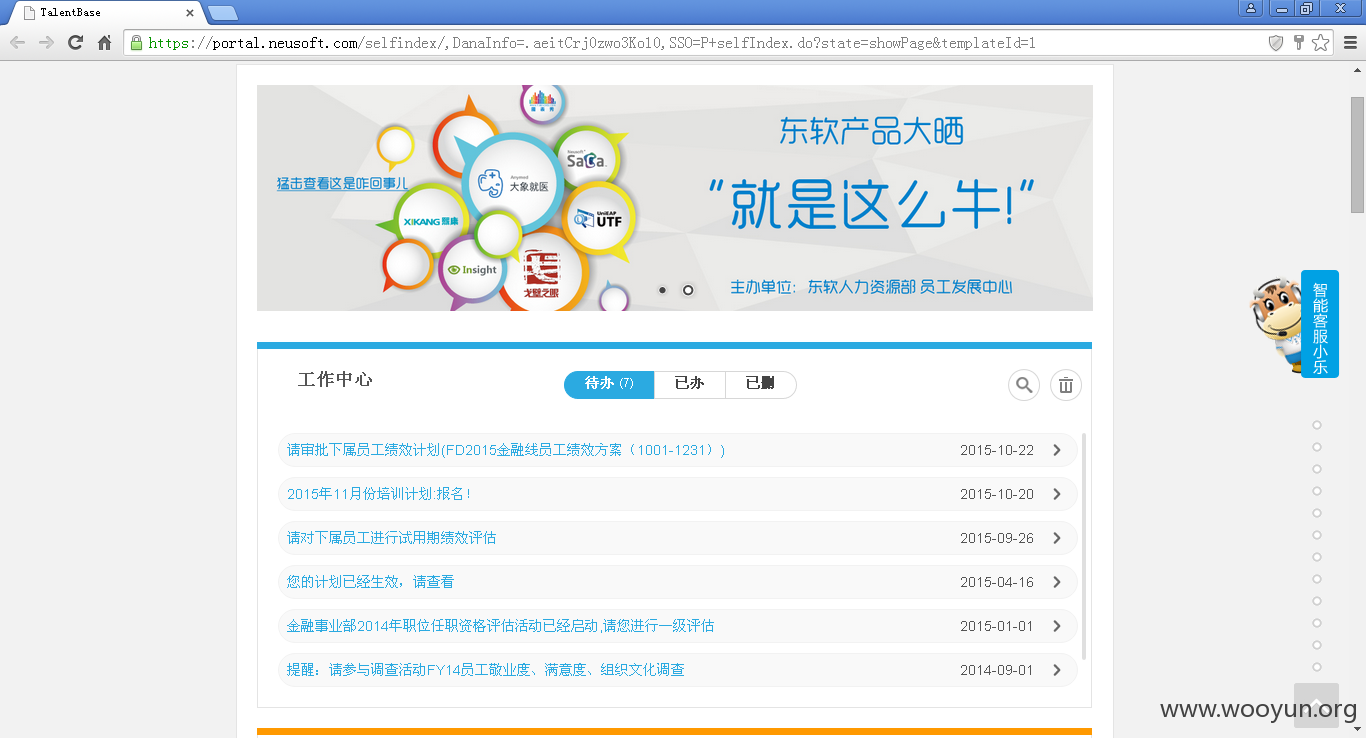
Task: Click the browser forward arrow
Action: point(46,43)
